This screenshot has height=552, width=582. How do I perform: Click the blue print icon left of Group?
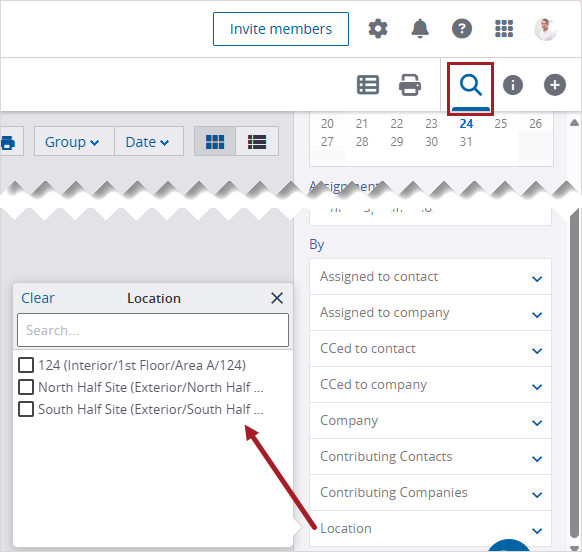8,142
